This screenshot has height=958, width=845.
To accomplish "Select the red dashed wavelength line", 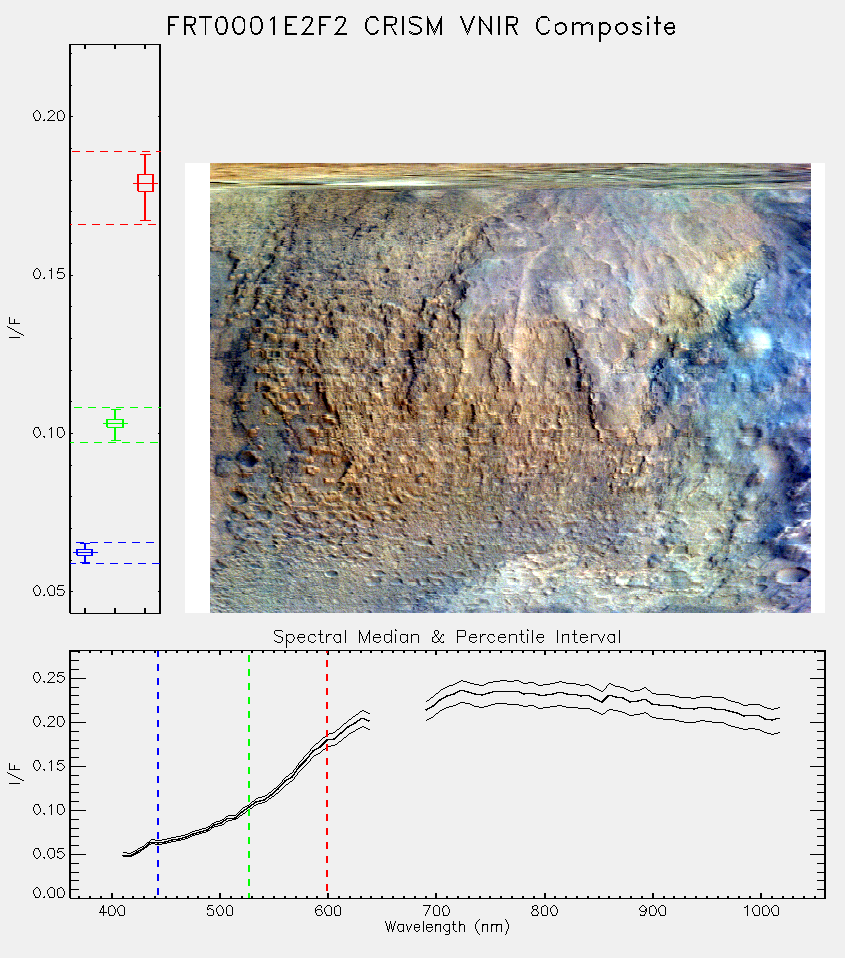I will coord(327,774).
